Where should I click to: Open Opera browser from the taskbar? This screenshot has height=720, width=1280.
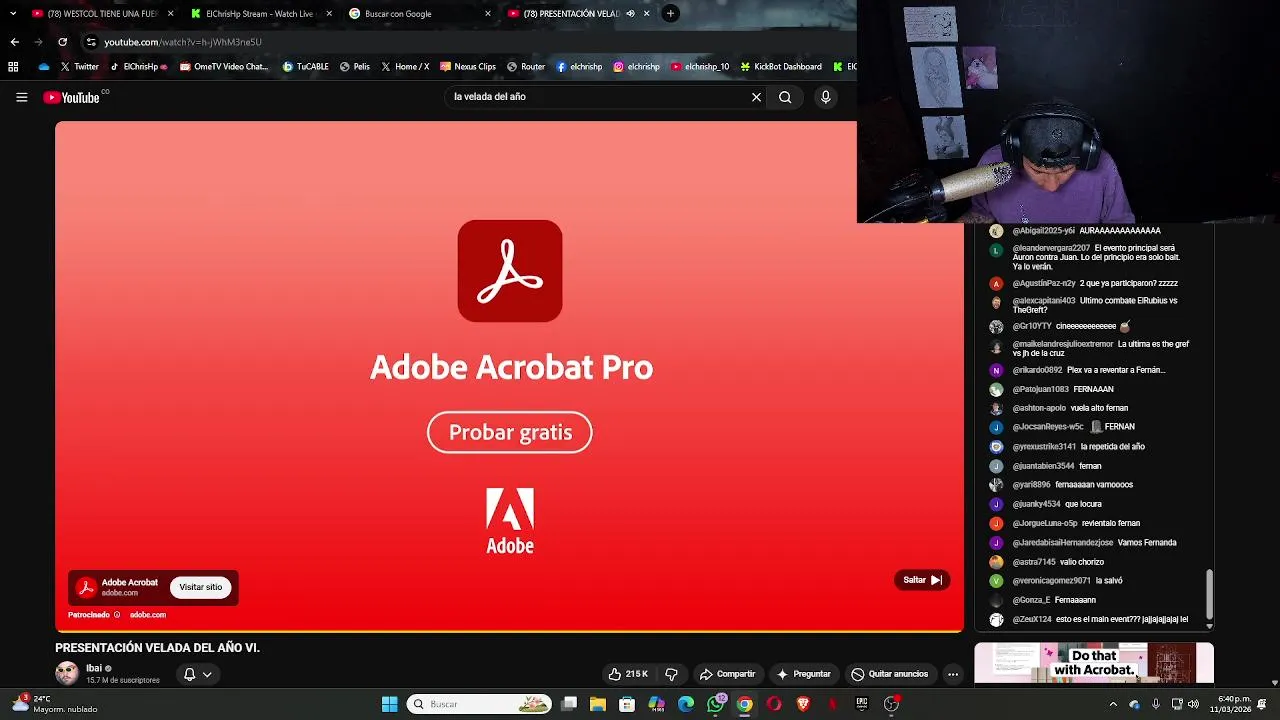click(x=774, y=704)
